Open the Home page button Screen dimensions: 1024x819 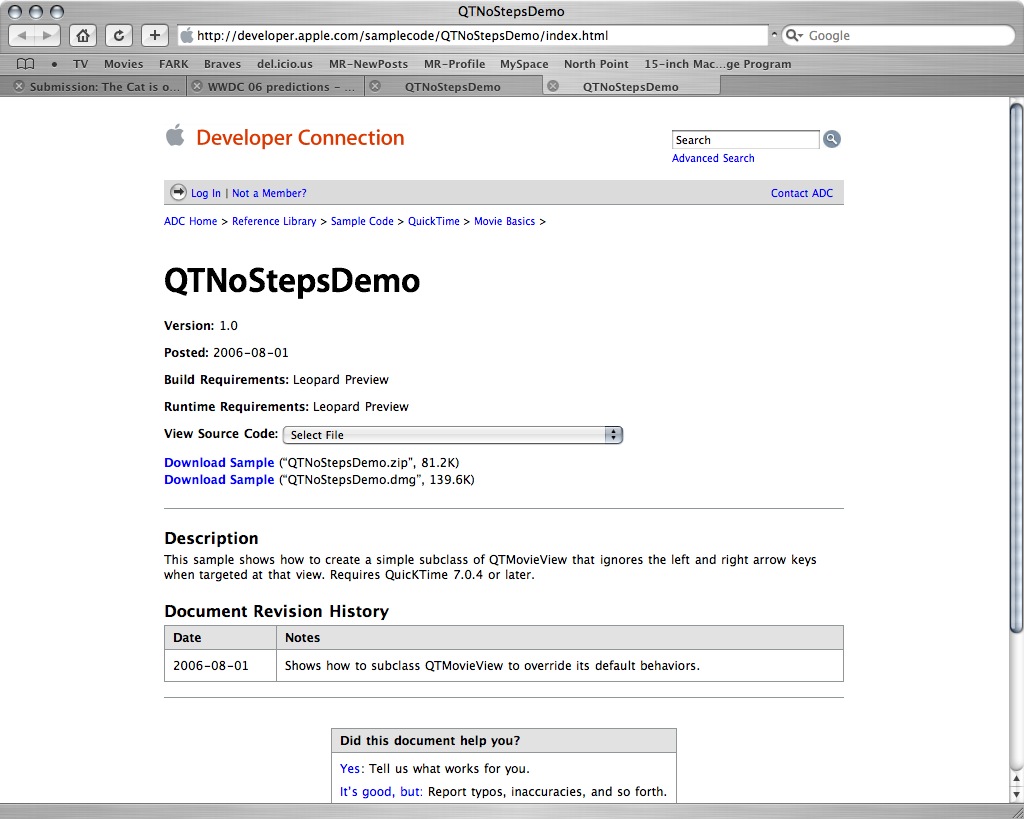click(x=83, y=35)
